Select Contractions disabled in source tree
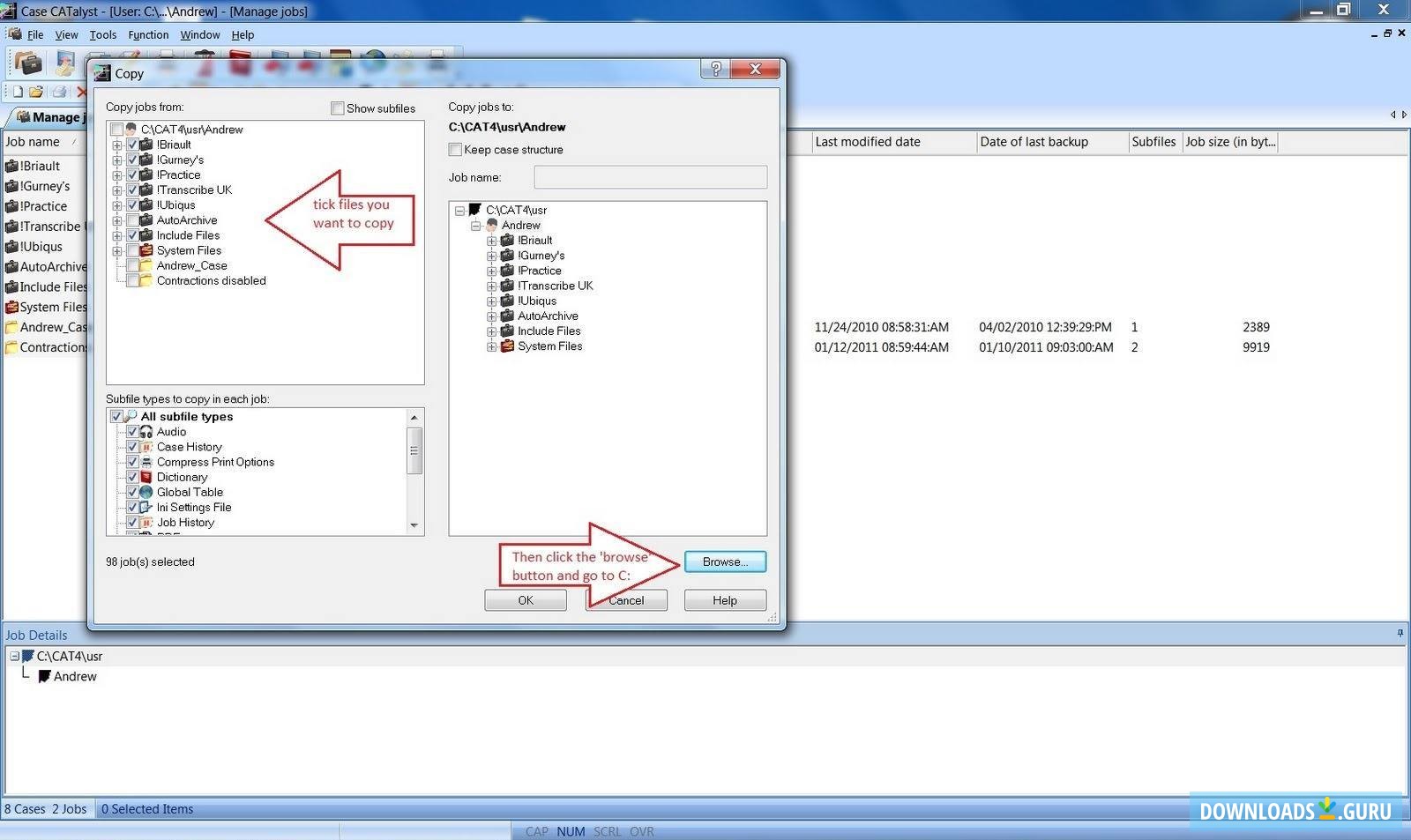Screen dimensions: 1411x840 pos(211,281)
